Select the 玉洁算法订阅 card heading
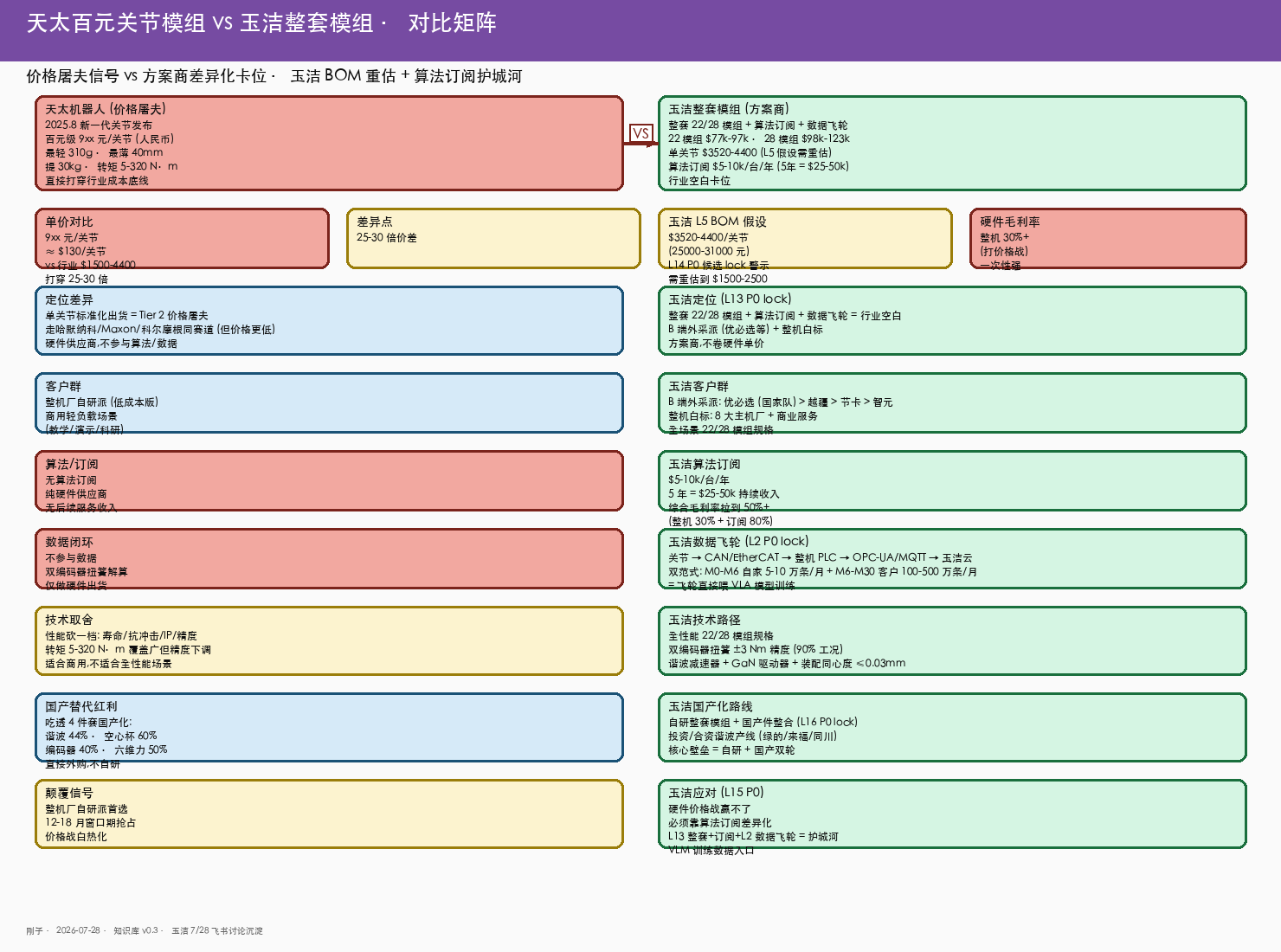The image size is (1281, 952). pyautogui.click(x=705, y=464)
